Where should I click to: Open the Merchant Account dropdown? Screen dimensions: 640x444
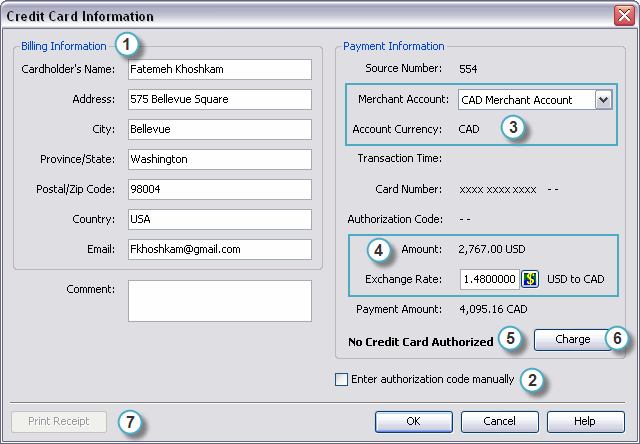(602, 100)
